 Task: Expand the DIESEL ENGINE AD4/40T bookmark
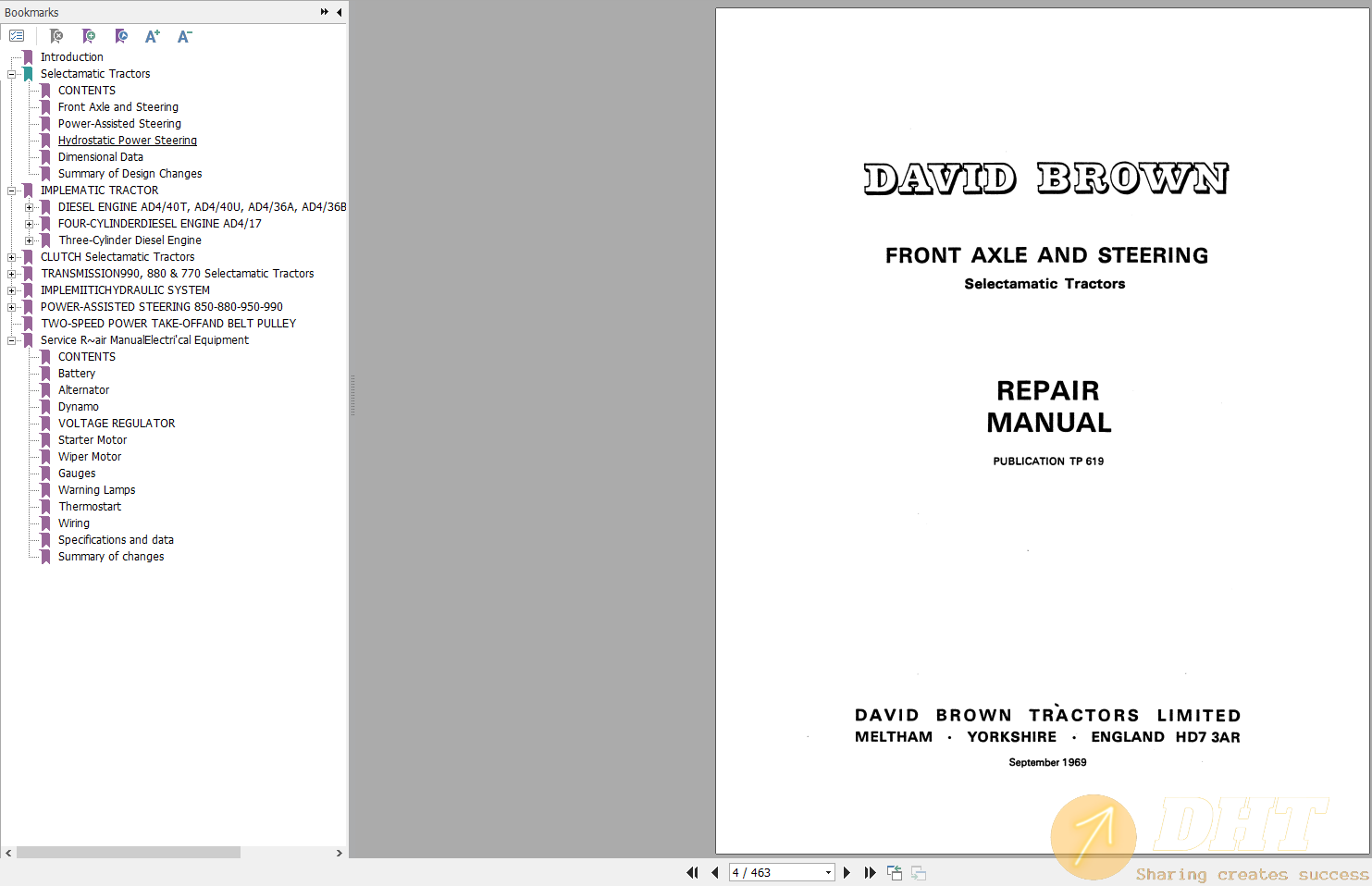coord(29,206)
